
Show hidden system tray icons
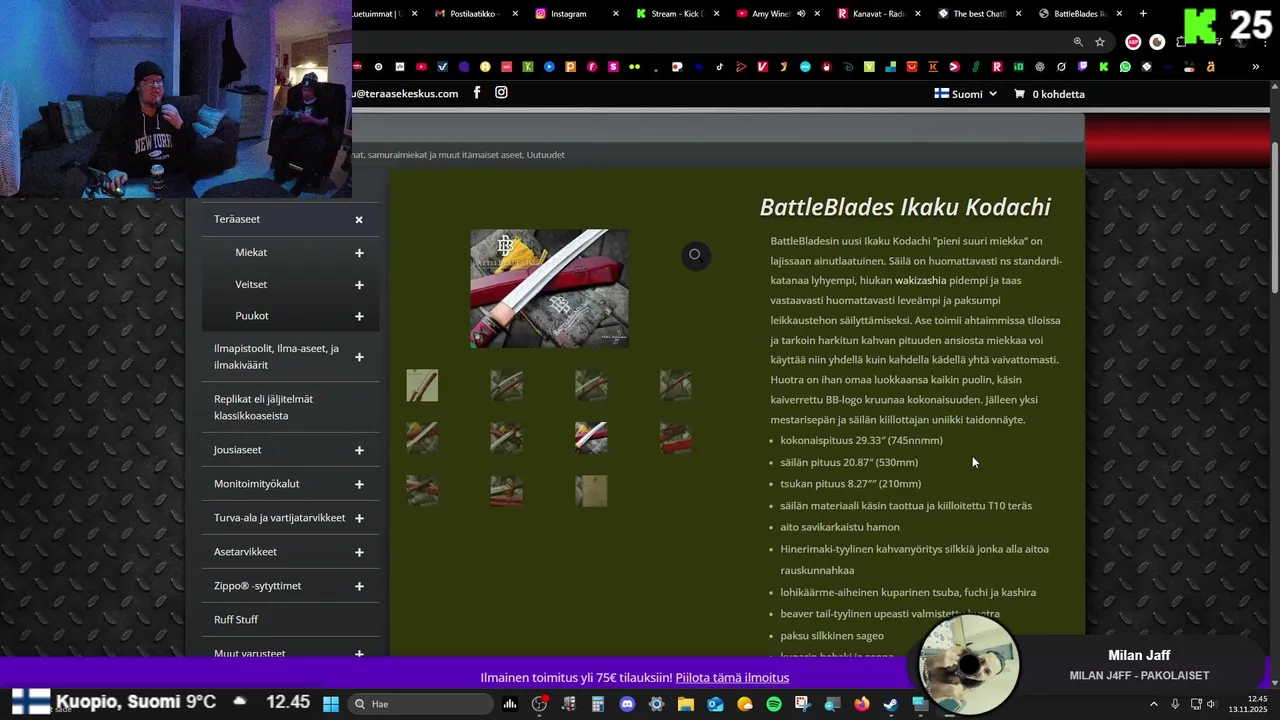[x=1154, y=704]
